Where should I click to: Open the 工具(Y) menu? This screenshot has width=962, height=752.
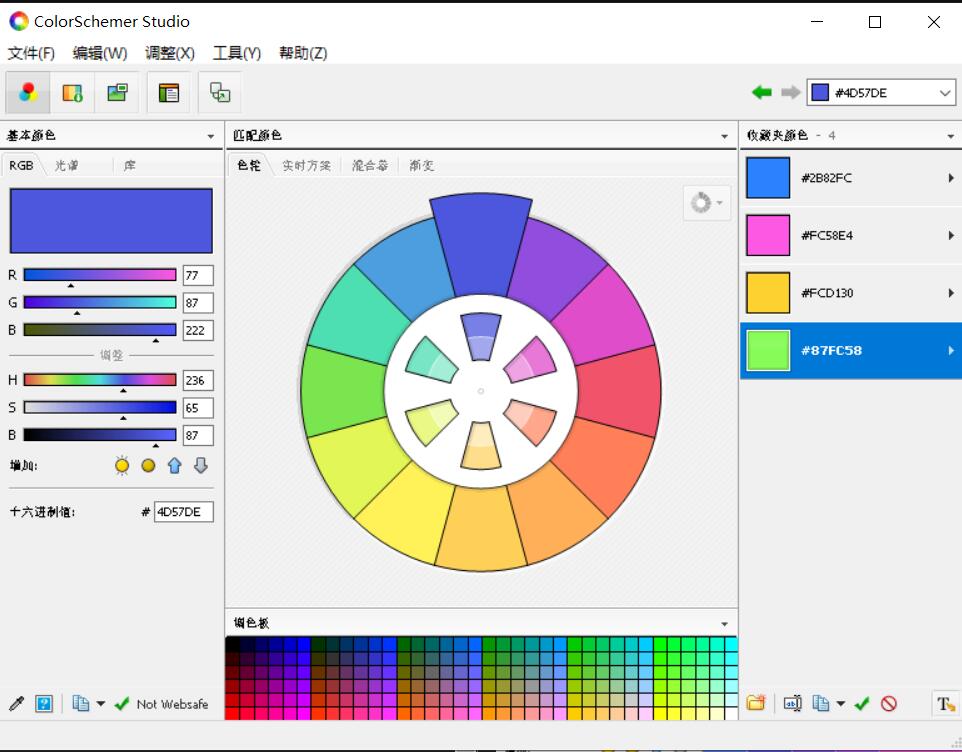pos(236,53)
